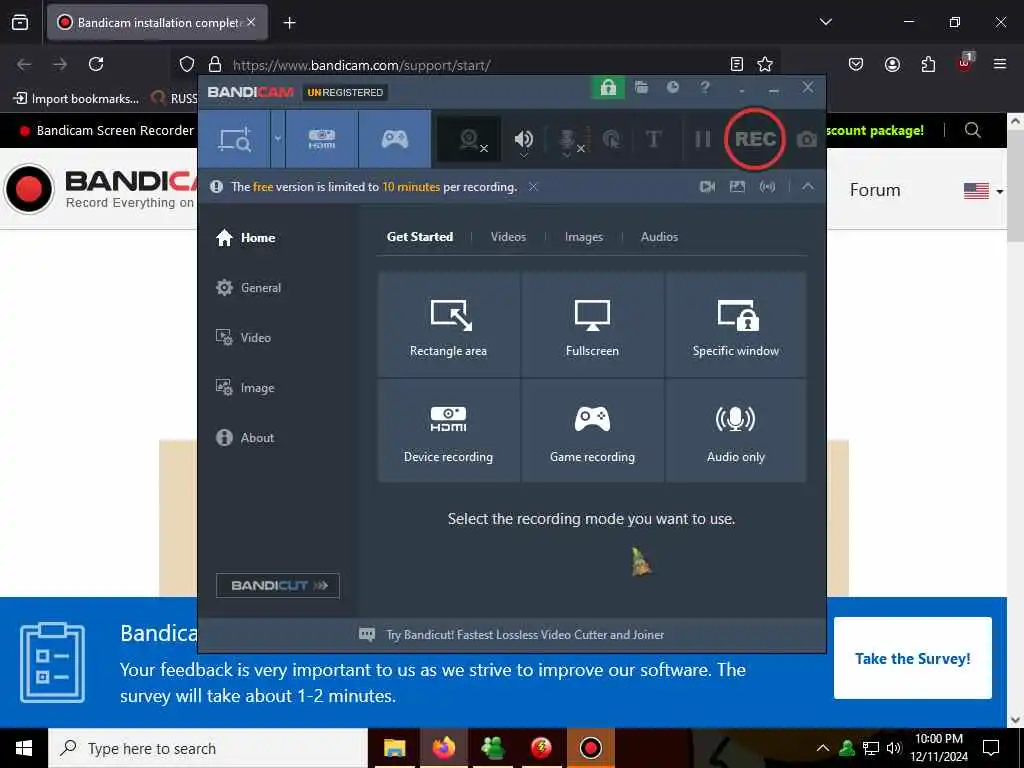Click the pause recording button
Image resolution: width=1024 pixels, height=768 pixels.
703,139
